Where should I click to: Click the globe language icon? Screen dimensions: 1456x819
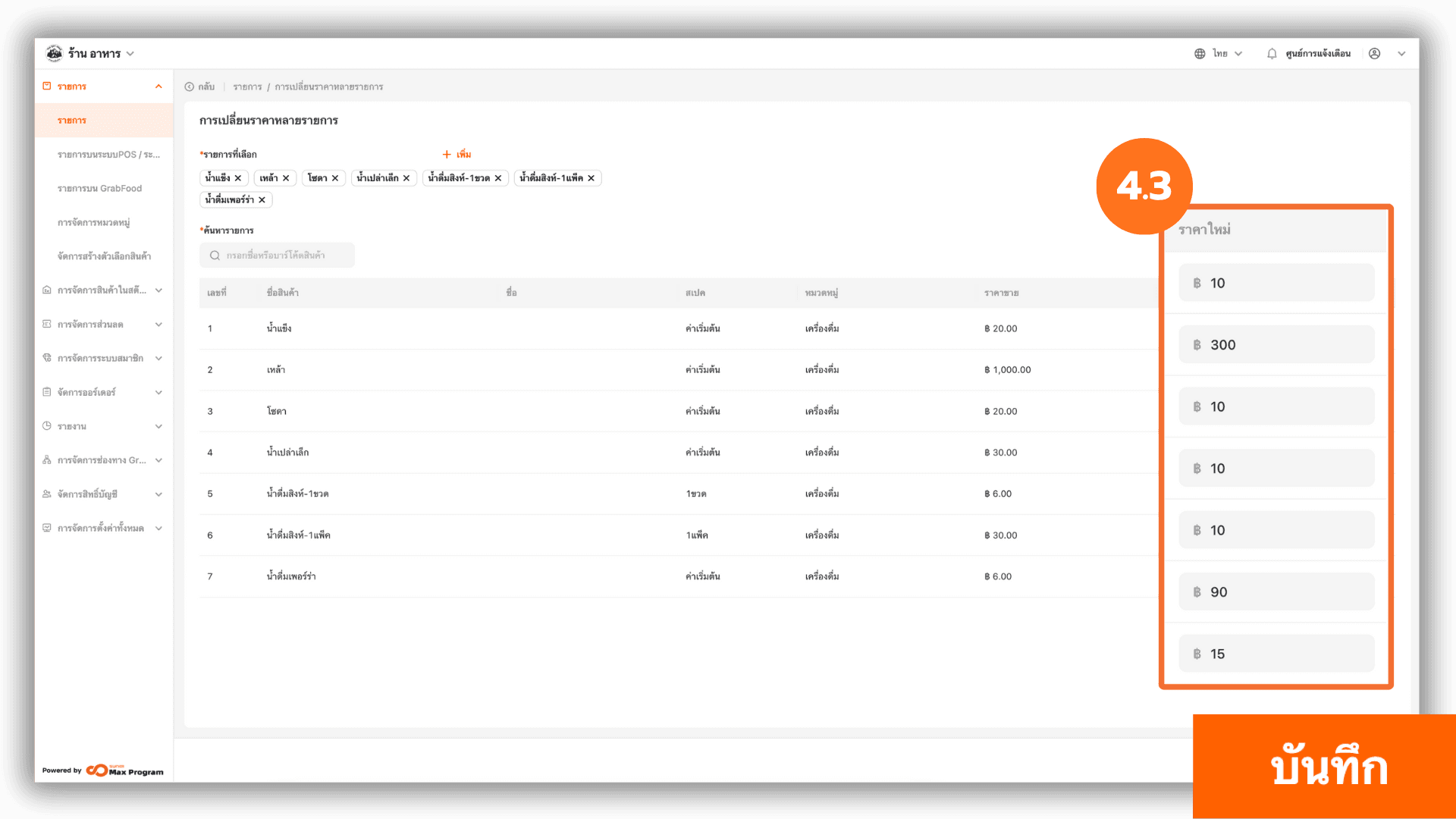[1200, 54]
